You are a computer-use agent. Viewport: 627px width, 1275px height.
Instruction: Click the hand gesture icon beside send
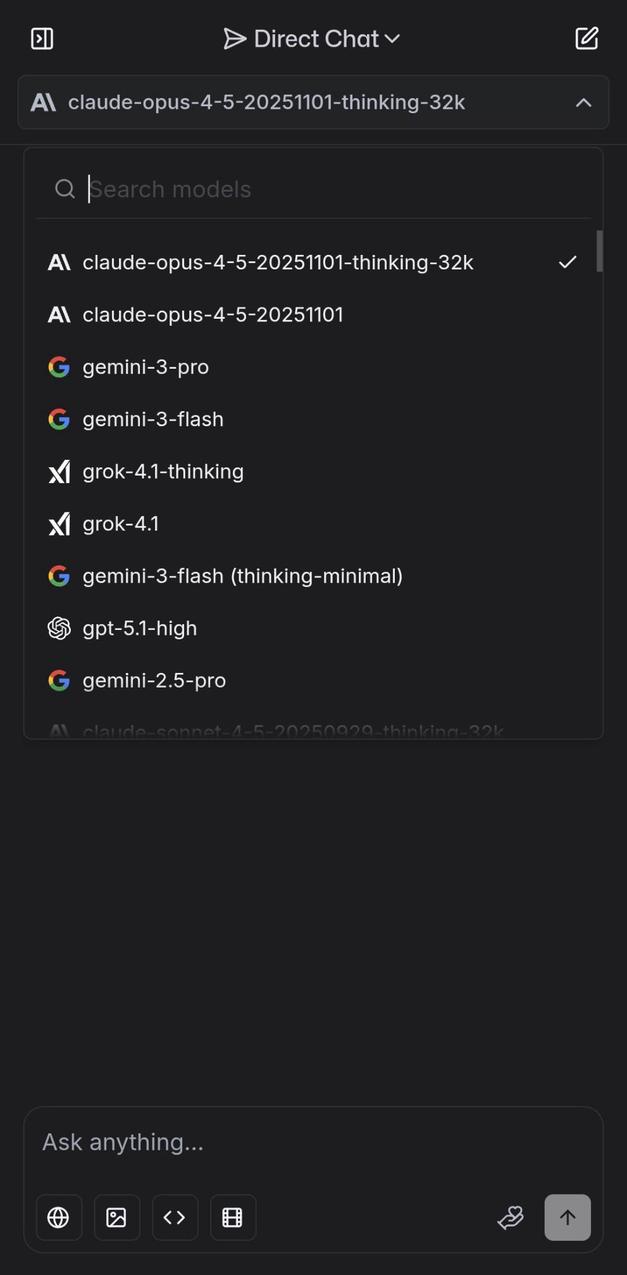[x=510, y=1217]
